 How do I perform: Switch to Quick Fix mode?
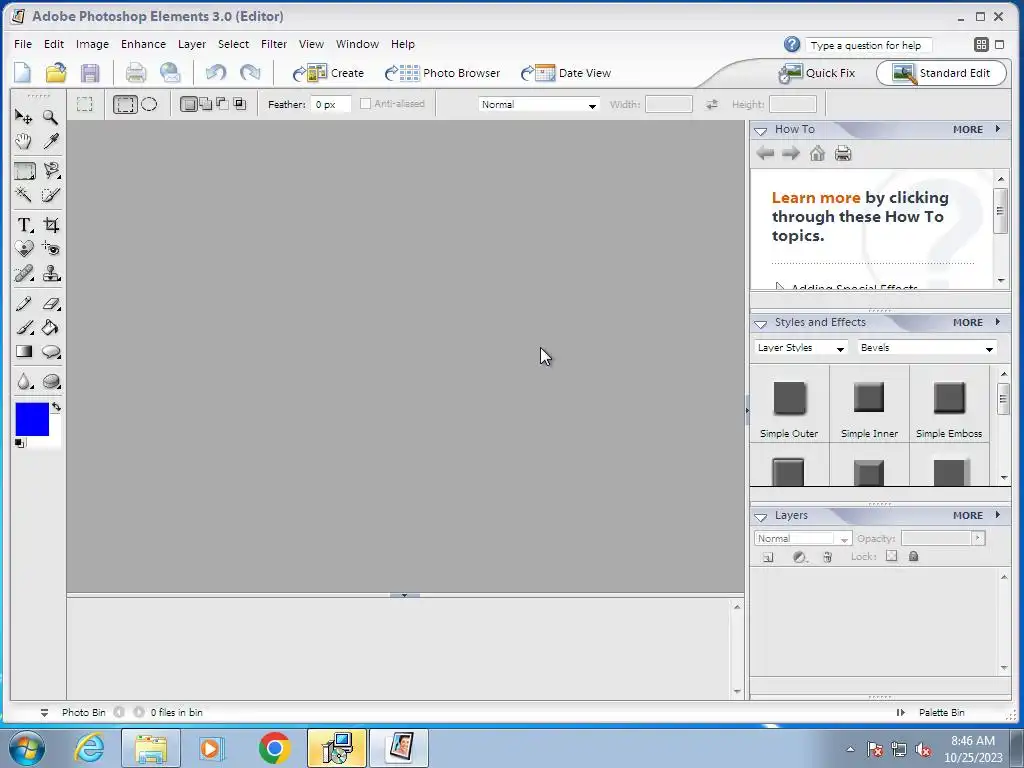(816, 73)
